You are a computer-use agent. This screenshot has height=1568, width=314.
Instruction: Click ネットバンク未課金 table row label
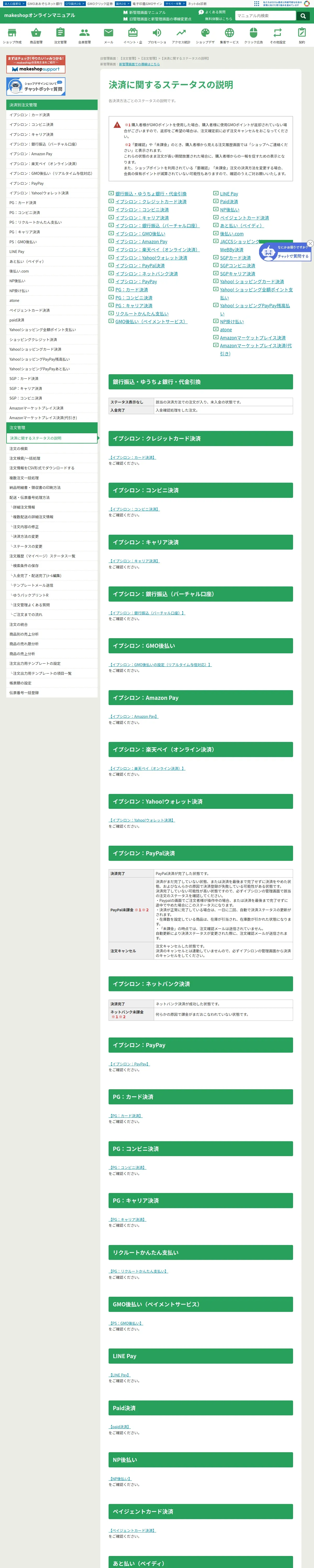tap(132, 1014)
